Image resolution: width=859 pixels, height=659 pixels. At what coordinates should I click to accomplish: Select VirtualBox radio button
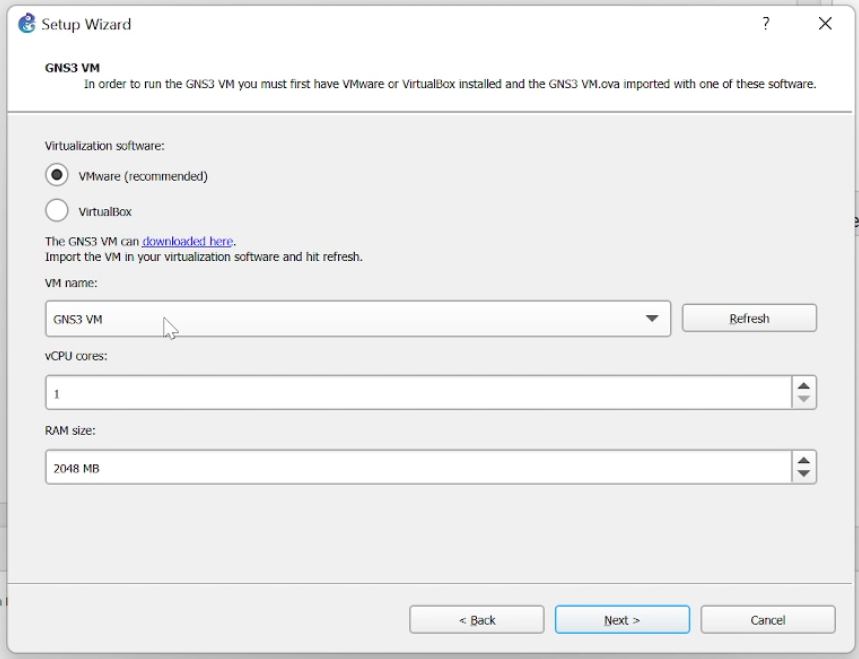[57, 210]
